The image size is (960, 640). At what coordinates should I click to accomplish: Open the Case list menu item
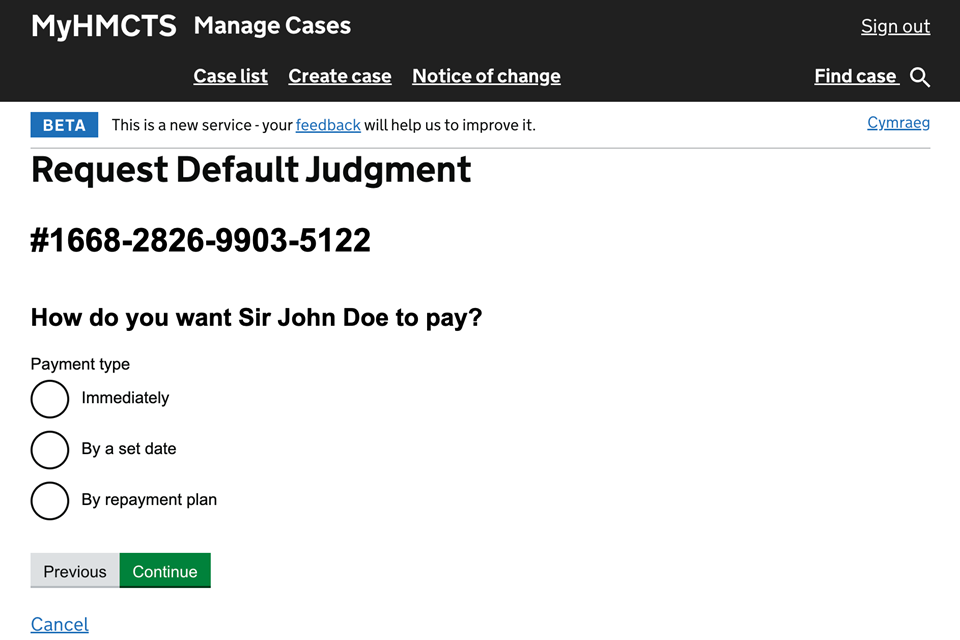(230, 76)
